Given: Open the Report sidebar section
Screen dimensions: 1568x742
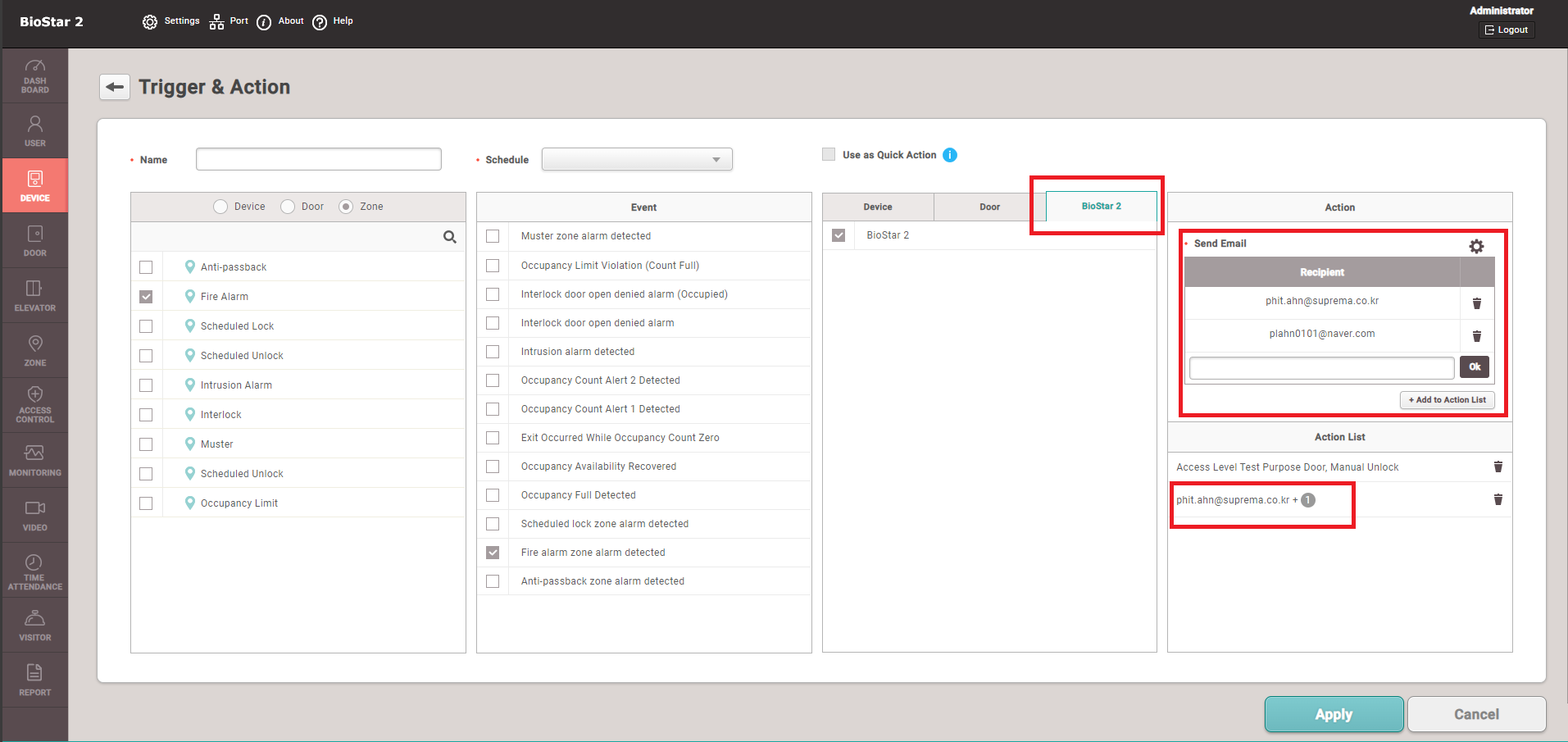Looking at the screenshot, I should [x=34, y=680].
